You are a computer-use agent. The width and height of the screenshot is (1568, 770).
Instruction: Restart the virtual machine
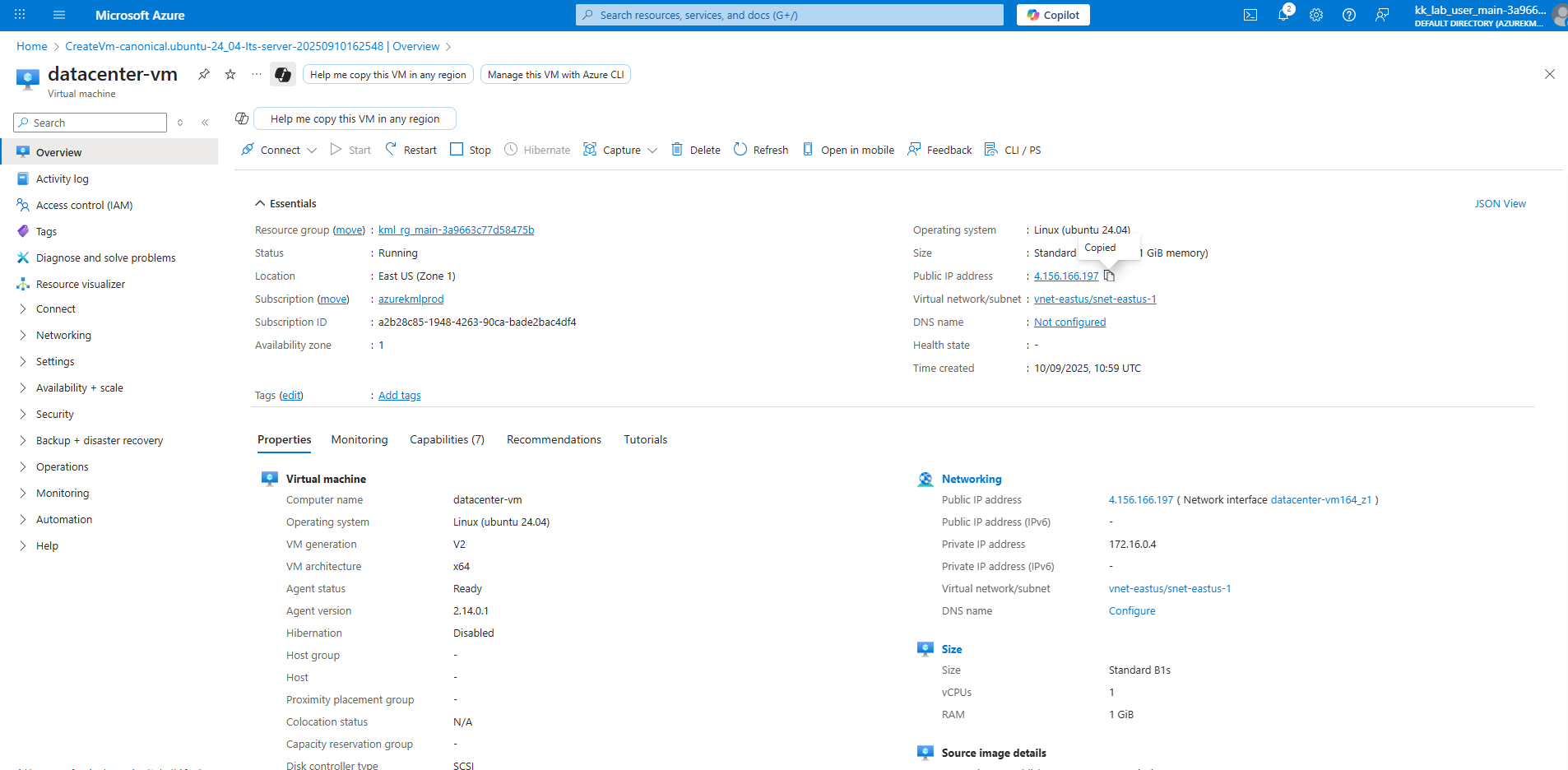(411, 150)
